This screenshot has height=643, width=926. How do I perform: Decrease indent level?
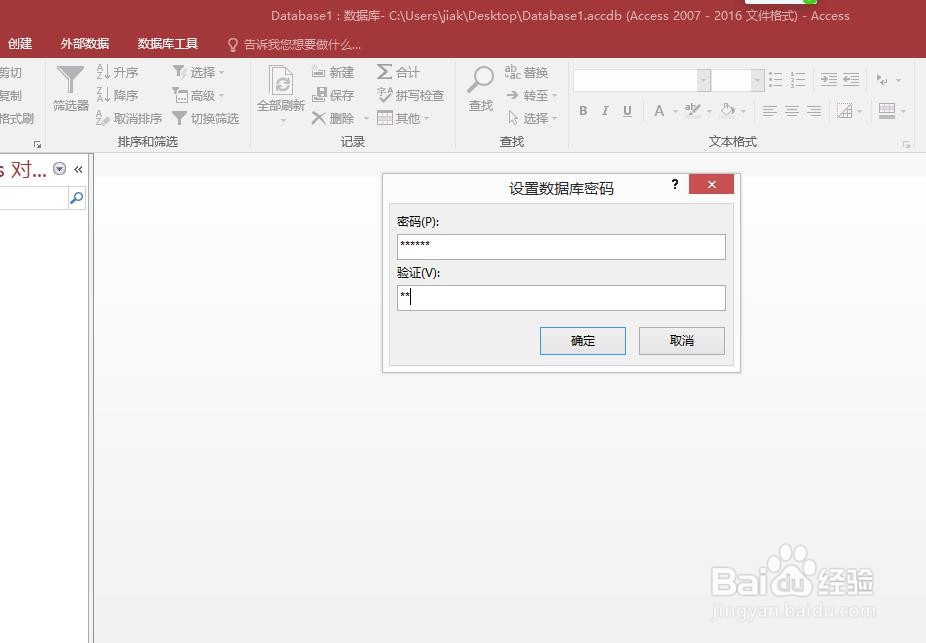(x=851, y=80)
